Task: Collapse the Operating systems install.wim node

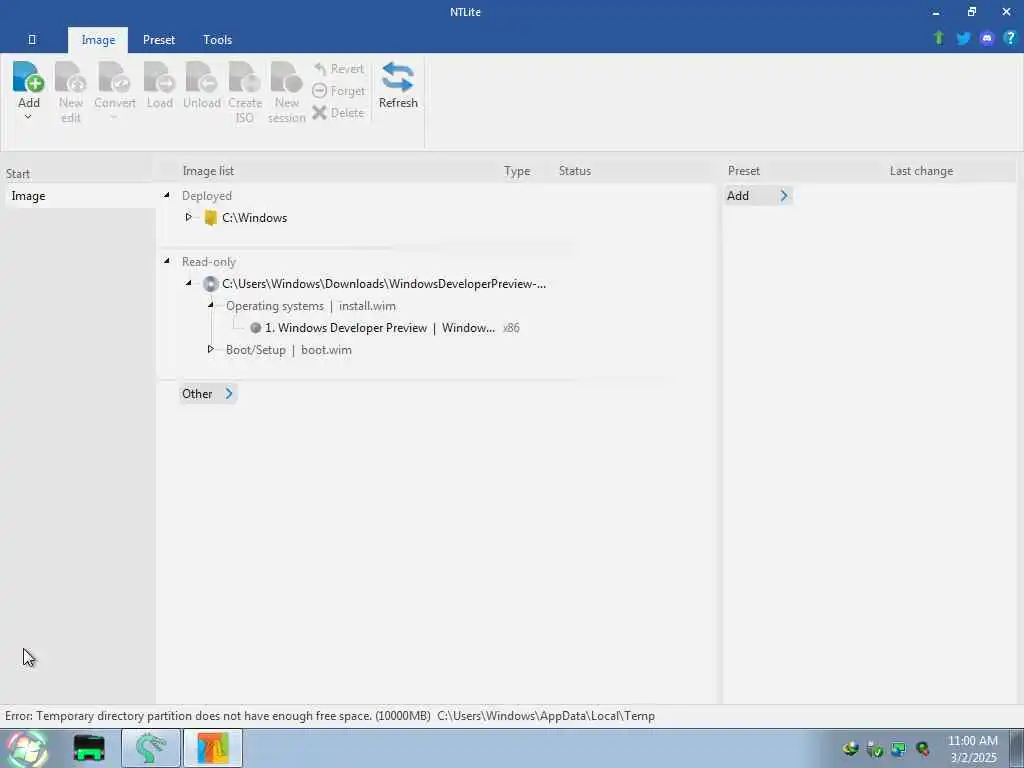Action: 211,305
